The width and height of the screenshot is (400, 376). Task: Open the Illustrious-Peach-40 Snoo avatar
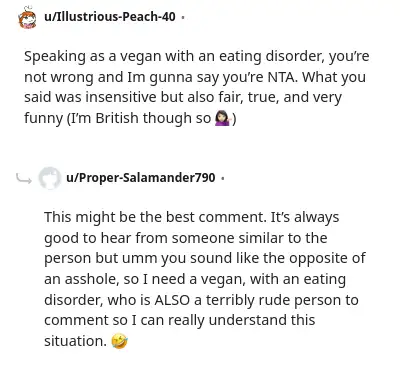coord(27,17)
